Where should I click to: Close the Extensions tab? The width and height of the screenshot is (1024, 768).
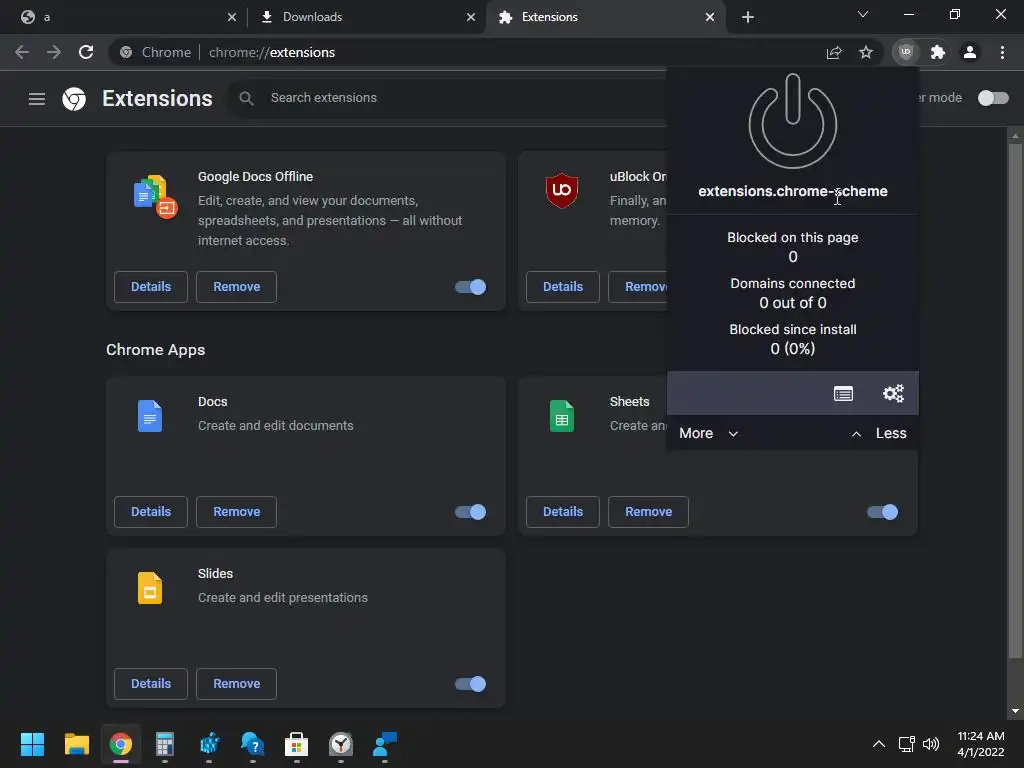[x=710, y=17]
